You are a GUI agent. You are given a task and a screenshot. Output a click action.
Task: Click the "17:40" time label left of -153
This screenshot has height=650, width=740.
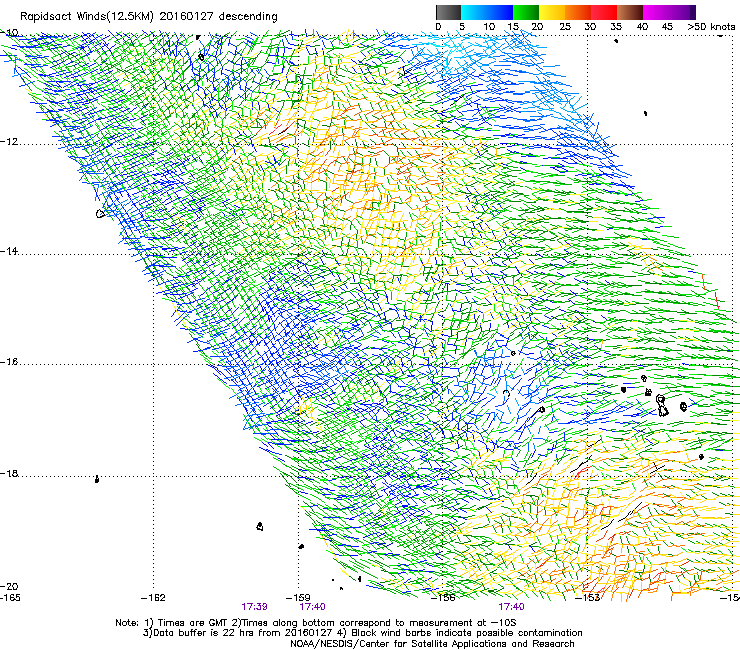pos(512,607)
